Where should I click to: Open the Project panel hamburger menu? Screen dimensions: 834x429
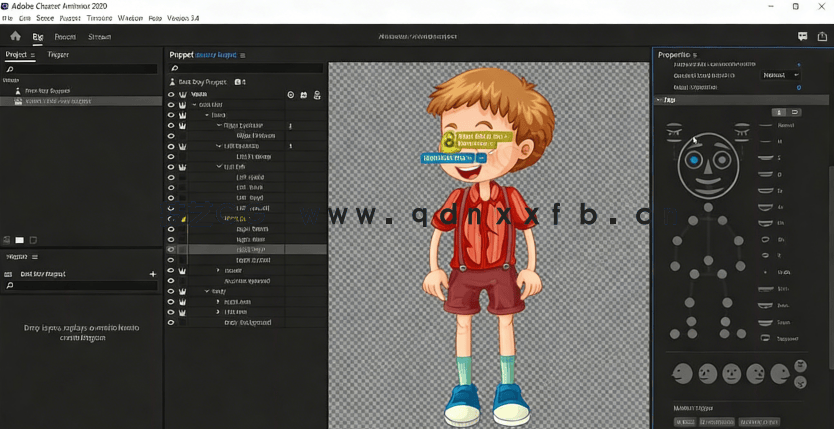(x=32, y=55)
